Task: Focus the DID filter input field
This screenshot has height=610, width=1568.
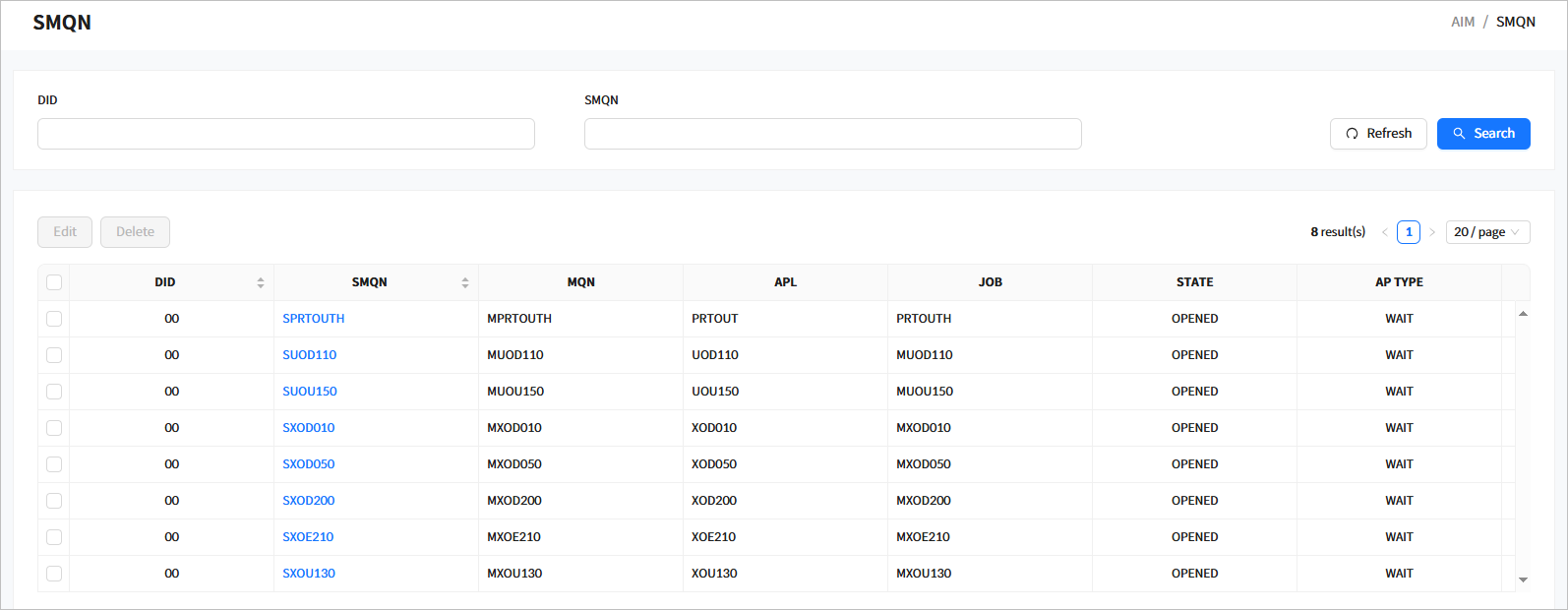Action: pyautogui.click(x=286, y=134)
